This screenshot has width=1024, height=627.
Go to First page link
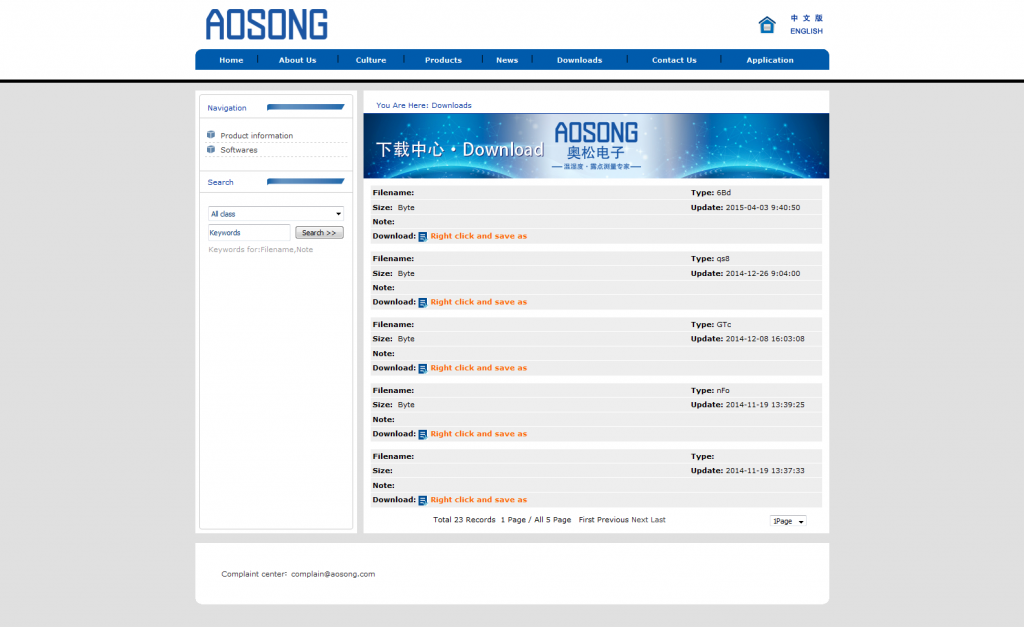pyautogui.click(x=586, y=520)
